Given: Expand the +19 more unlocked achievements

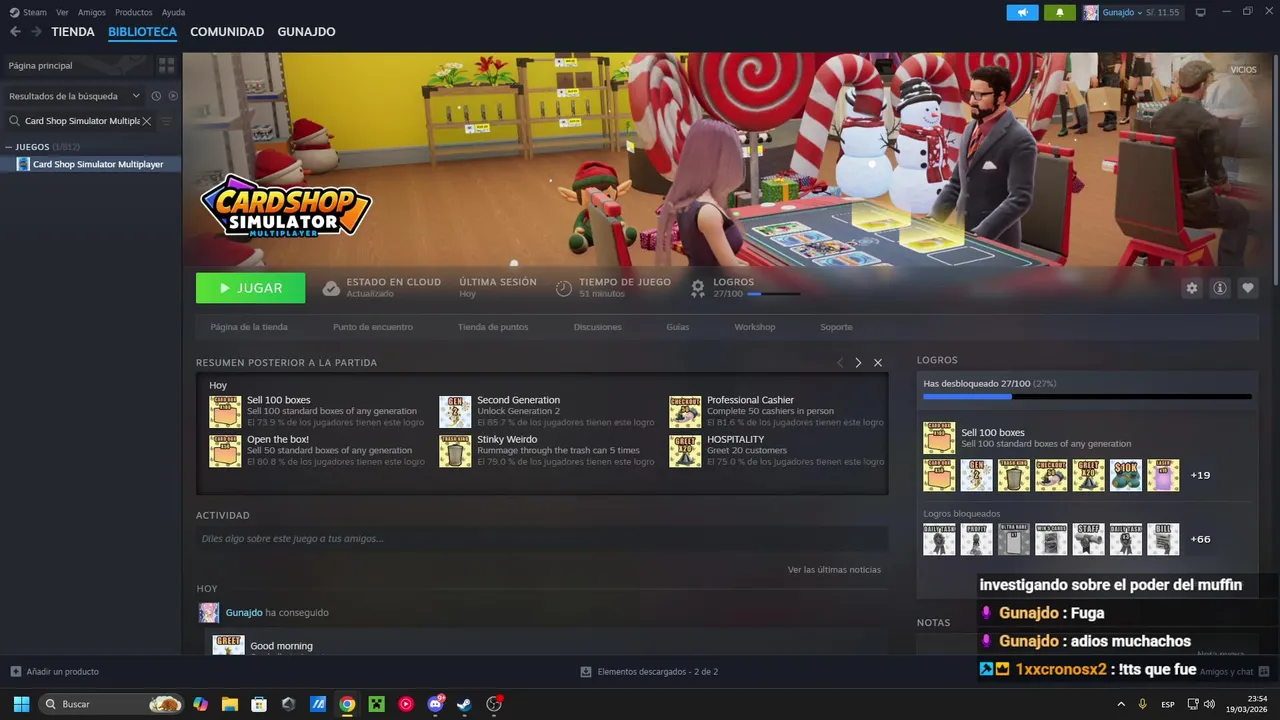Looking at the screenshot, I should [x=1200, y=475].
